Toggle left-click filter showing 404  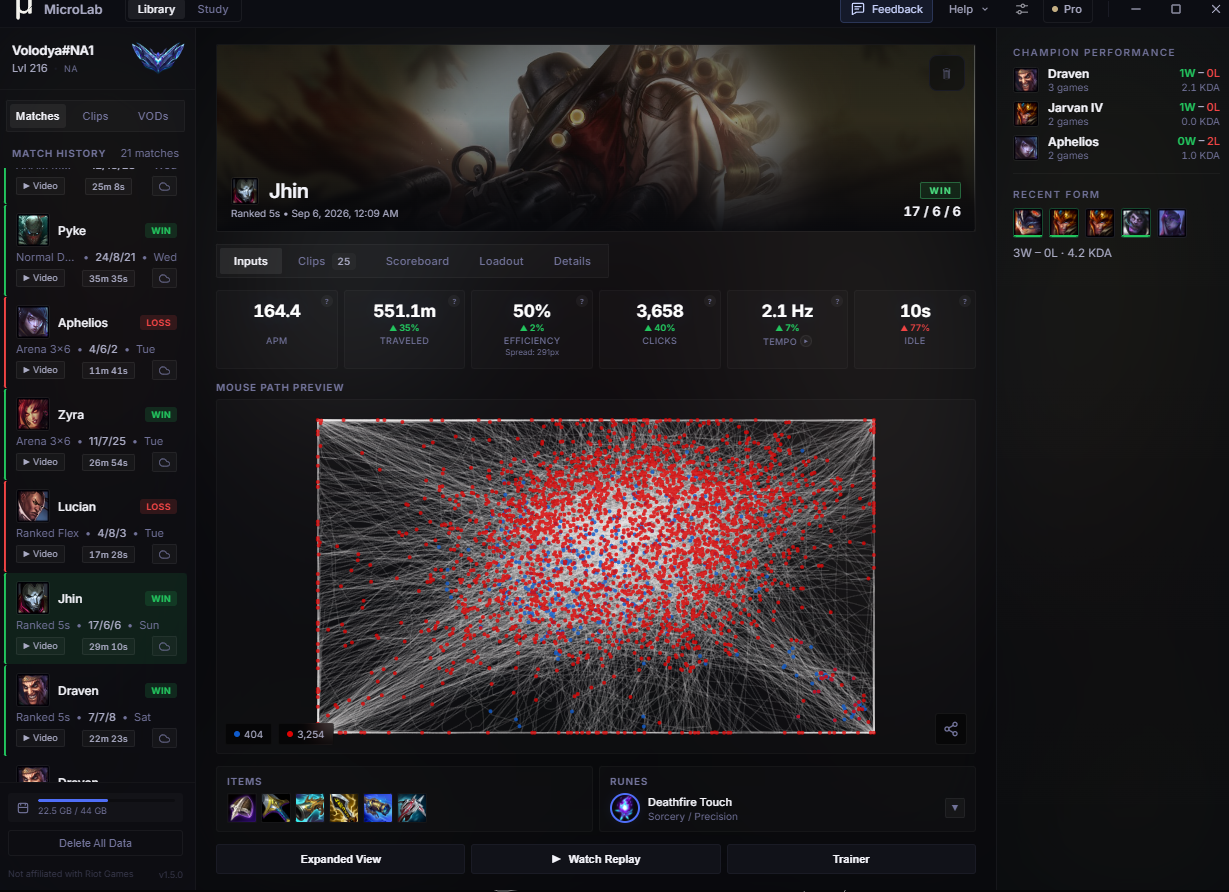tap(247, 734)
